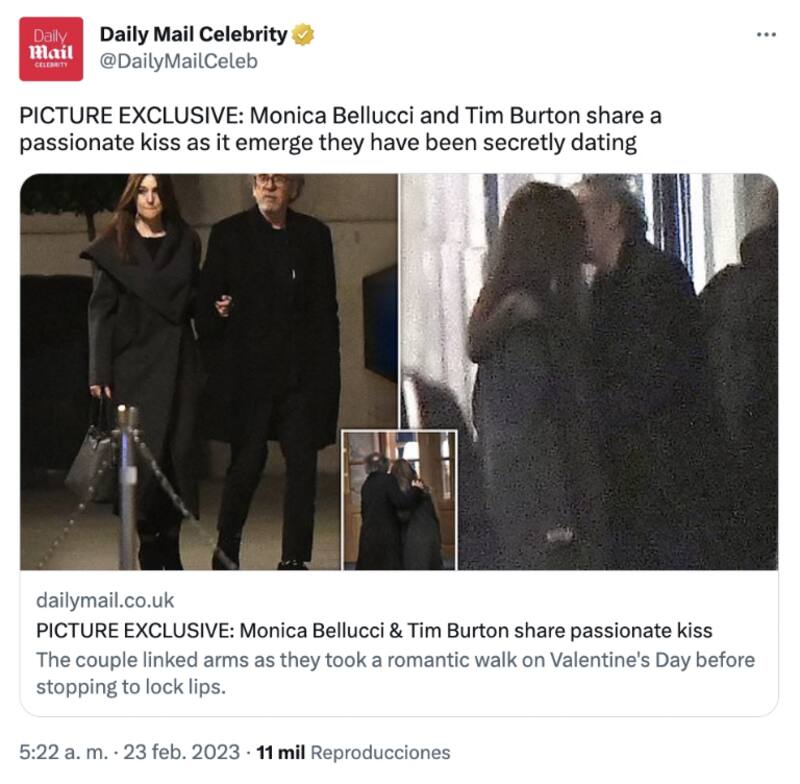Click the small inset photo of the embrace
800x784 pixels.
399,500
